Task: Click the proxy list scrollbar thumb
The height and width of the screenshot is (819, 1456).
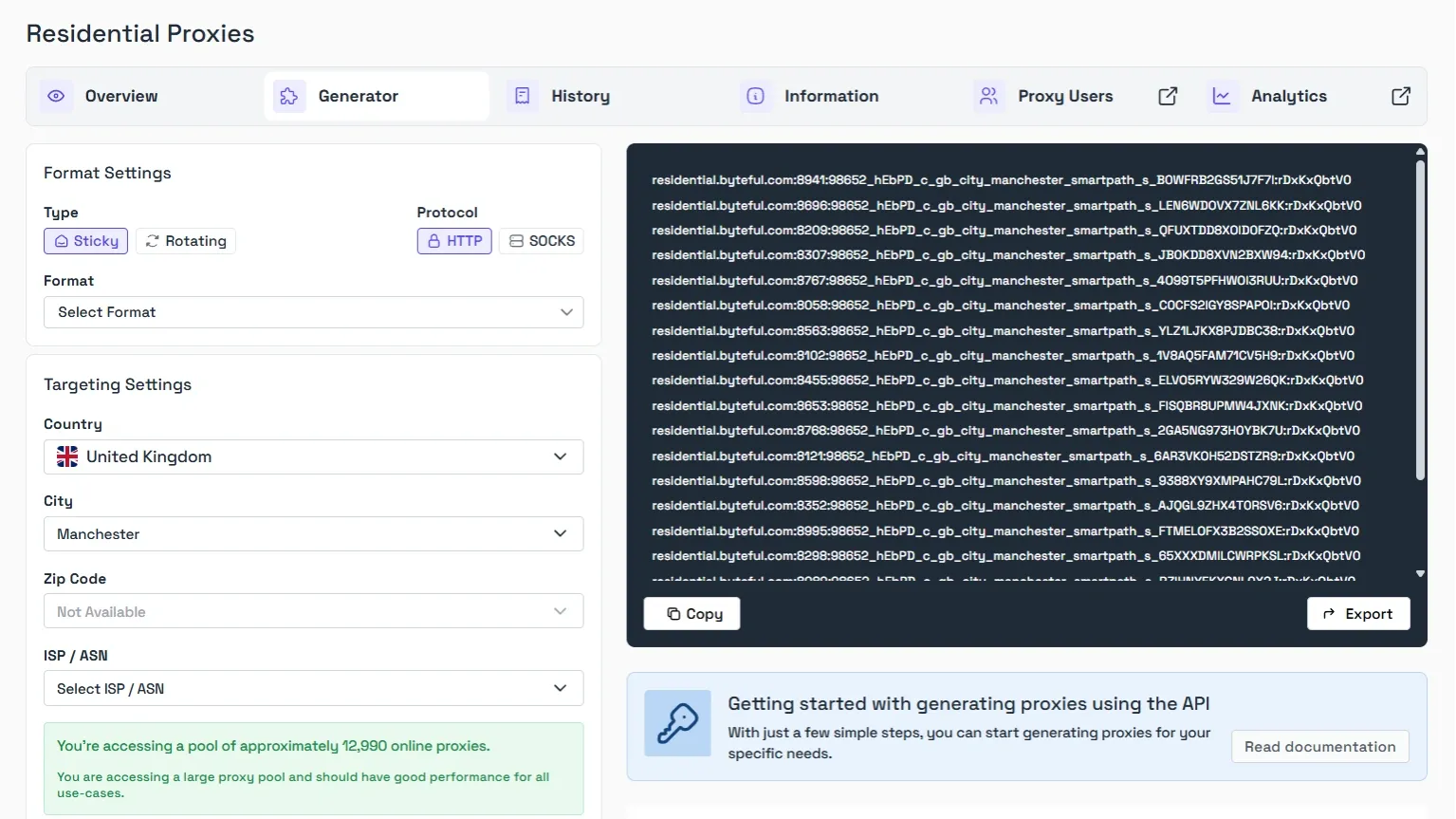Action: [1420, 320]
